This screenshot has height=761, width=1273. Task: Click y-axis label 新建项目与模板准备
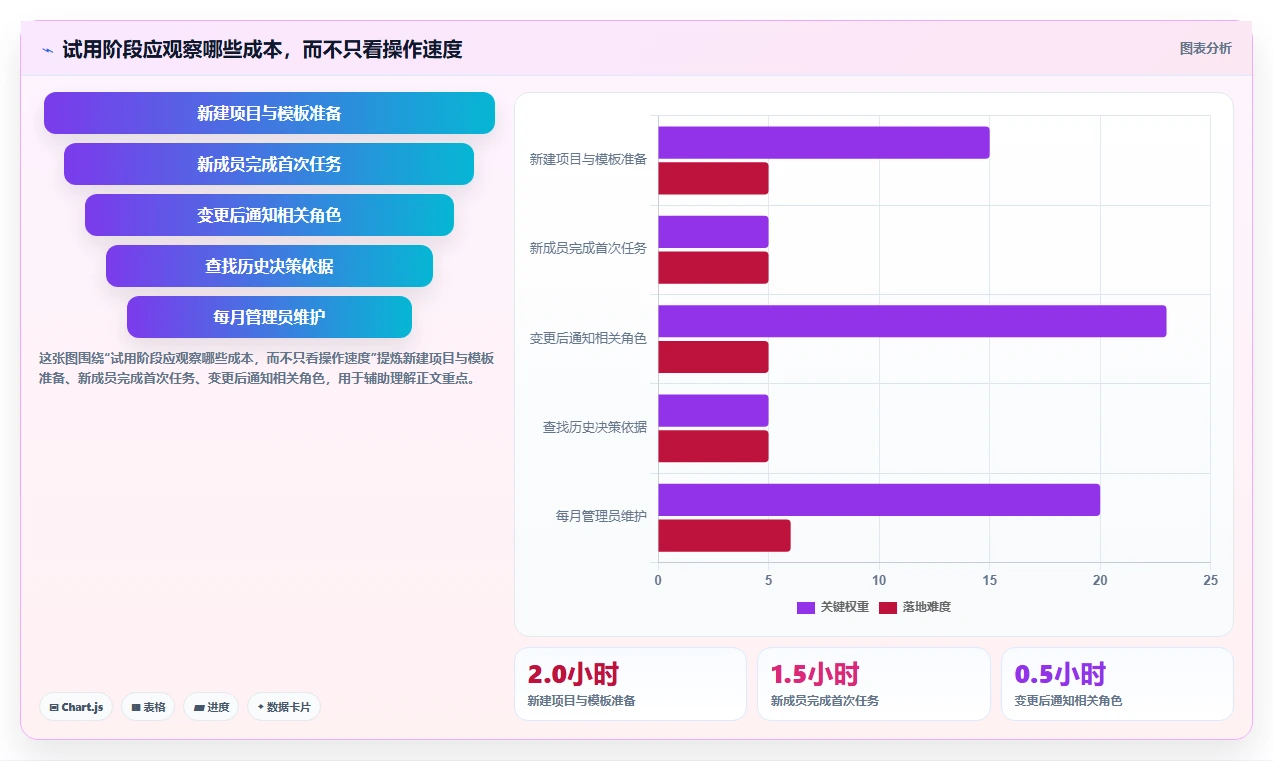[588, 159]
